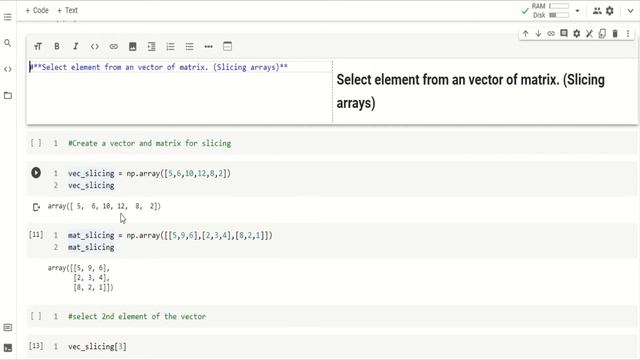Move the cell up with the arrow icon
Viewport: 640px width, 360px height.
pos(526,33)
